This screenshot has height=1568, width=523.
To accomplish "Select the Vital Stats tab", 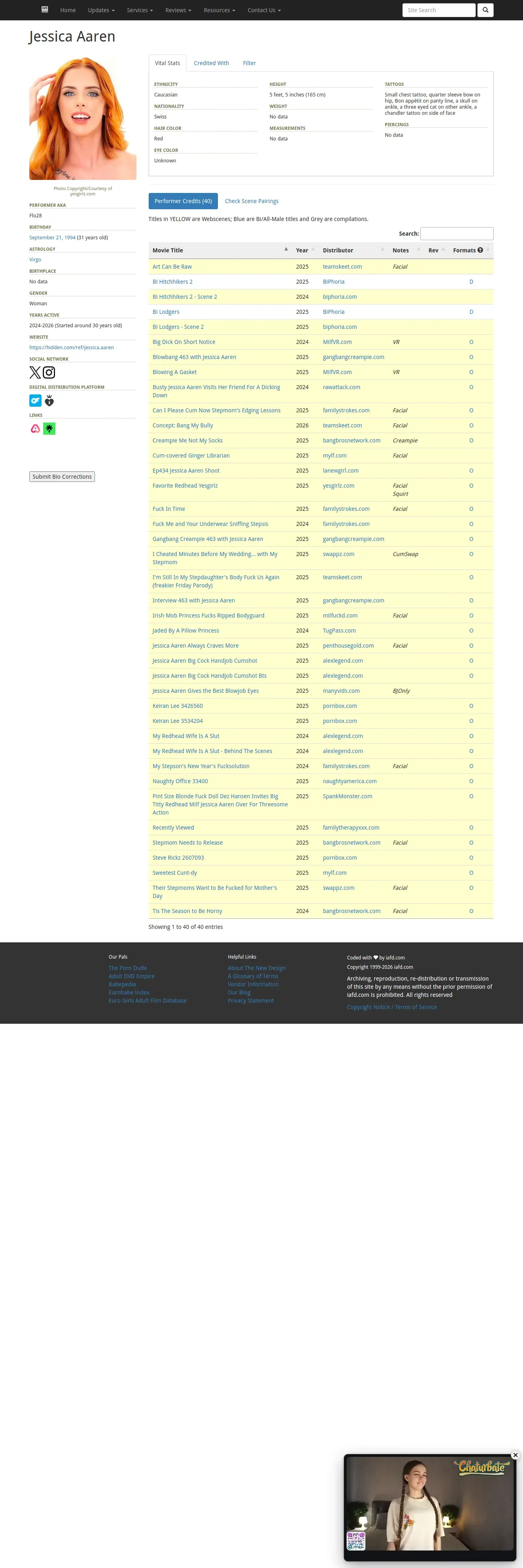I will pyautogui.click(x=167, y=64).
